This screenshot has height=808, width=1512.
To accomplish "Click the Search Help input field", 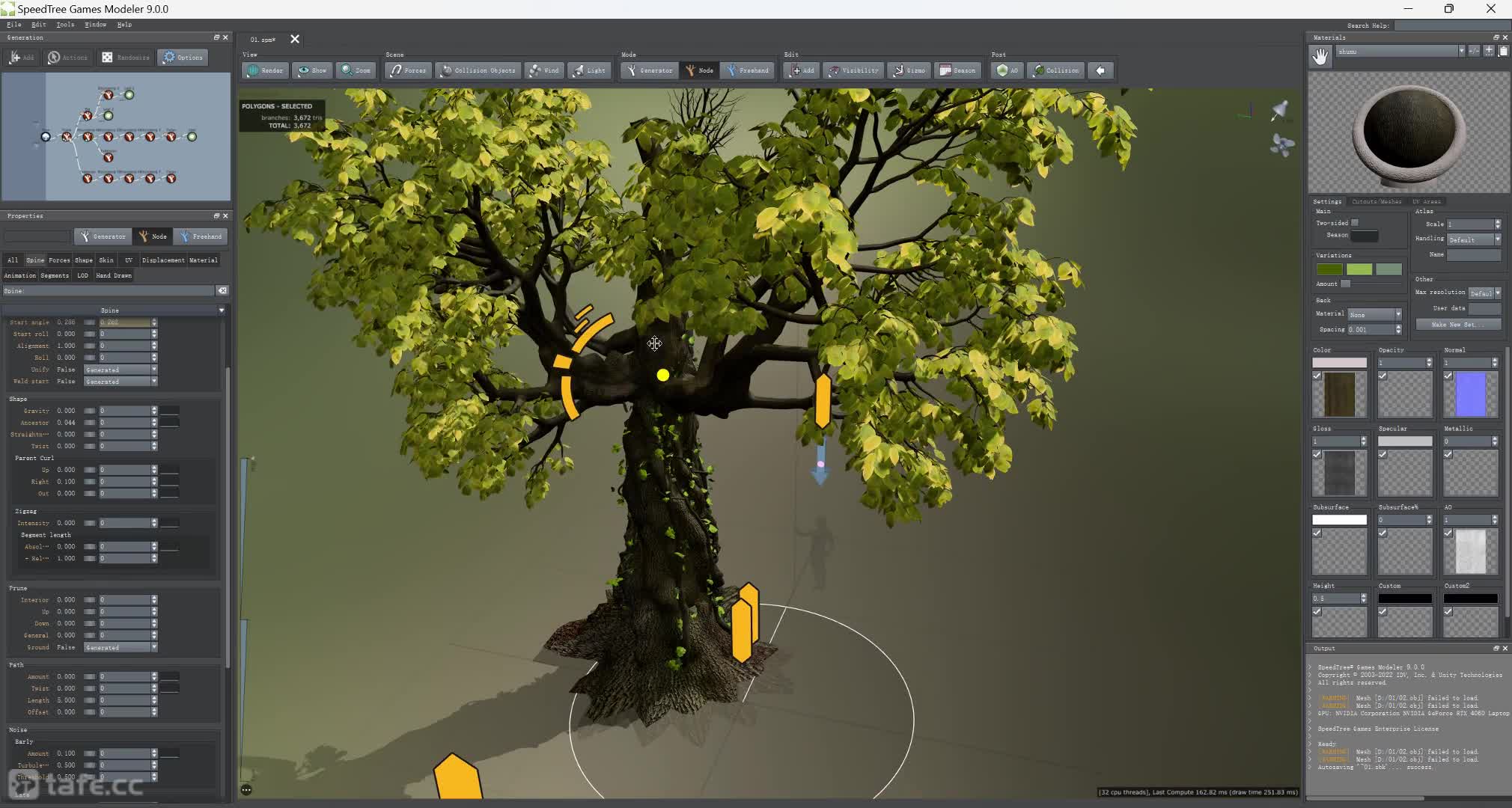I will pyautogui.click(x=1451, y=25).
